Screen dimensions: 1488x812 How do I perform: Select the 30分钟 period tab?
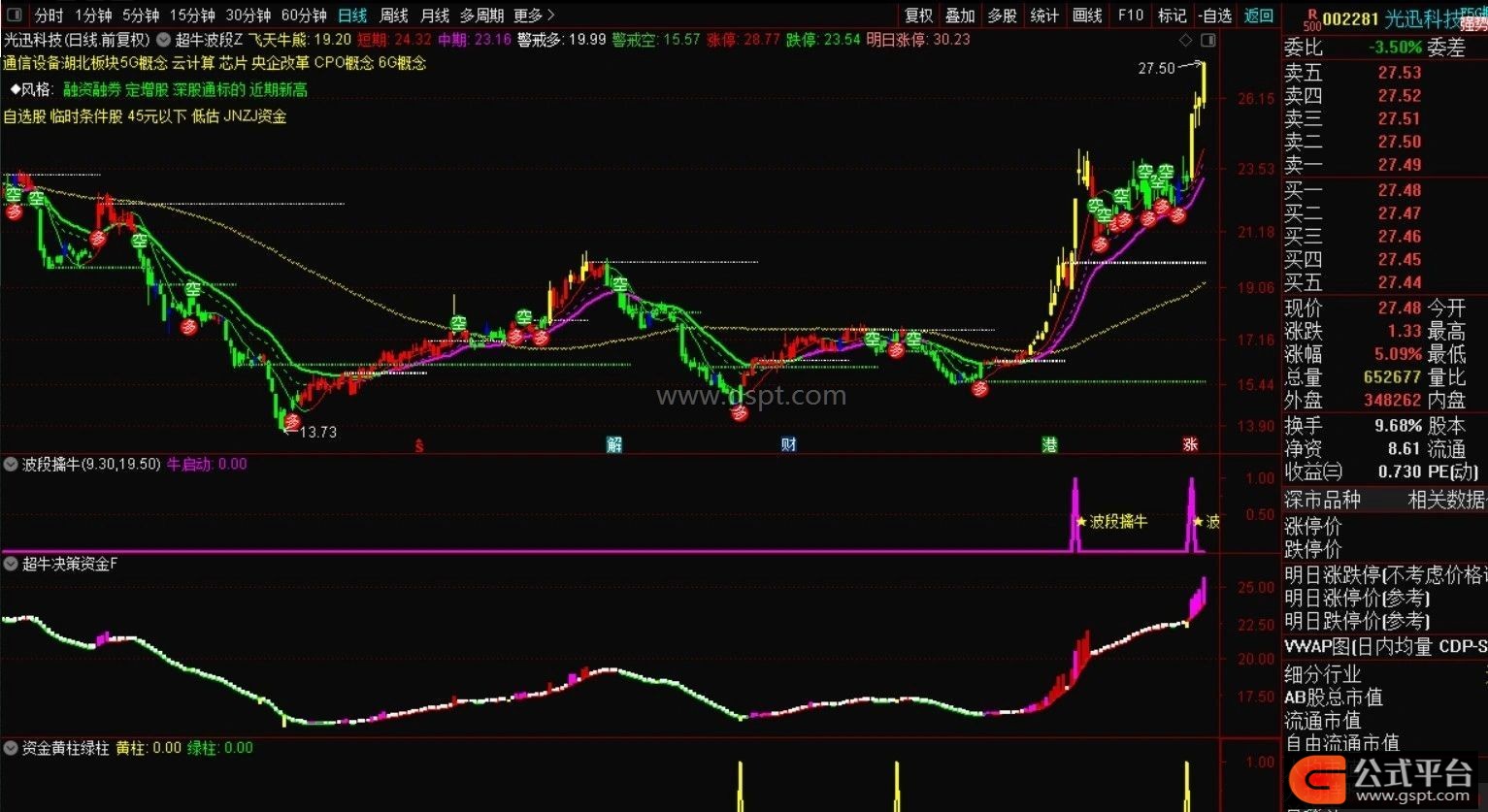(248, 16)
